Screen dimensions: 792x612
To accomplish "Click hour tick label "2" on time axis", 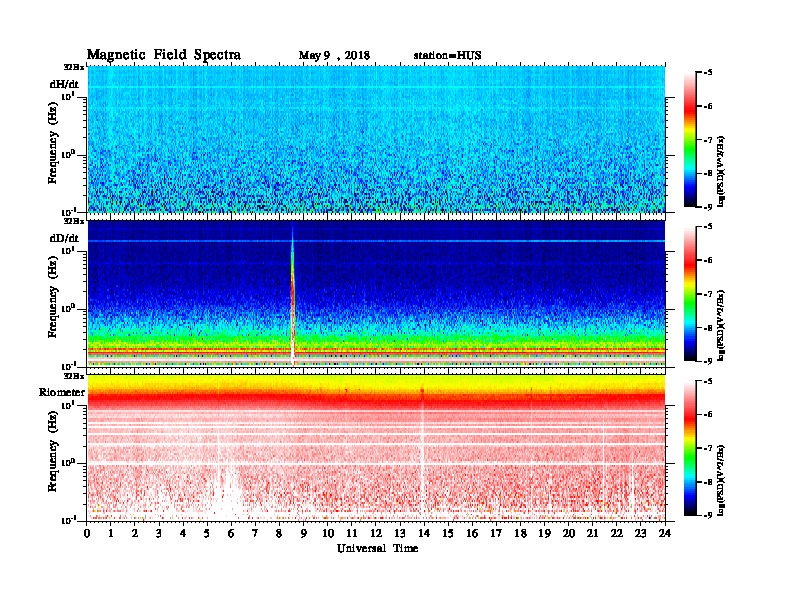I will [135, 534].
